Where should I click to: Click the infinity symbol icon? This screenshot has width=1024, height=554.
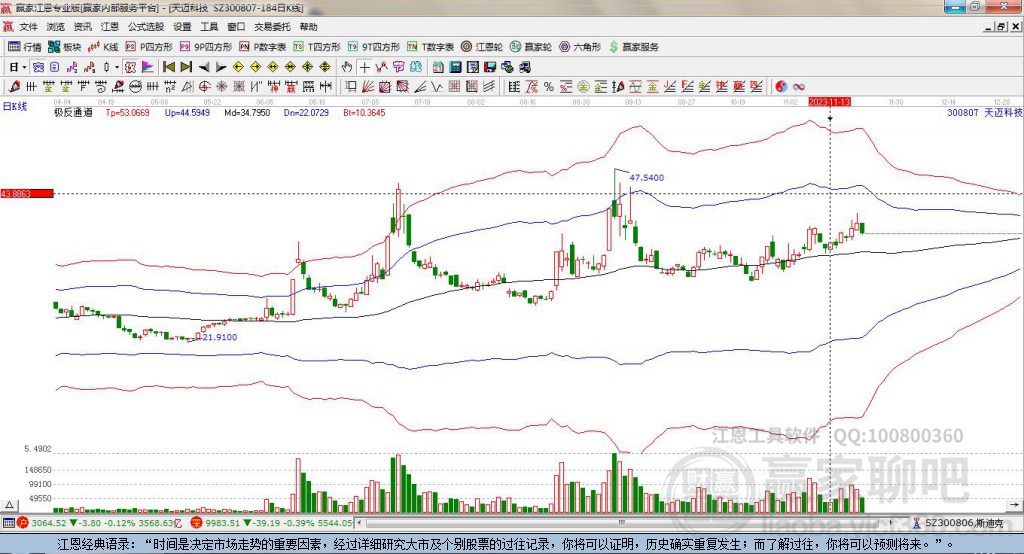799,86
